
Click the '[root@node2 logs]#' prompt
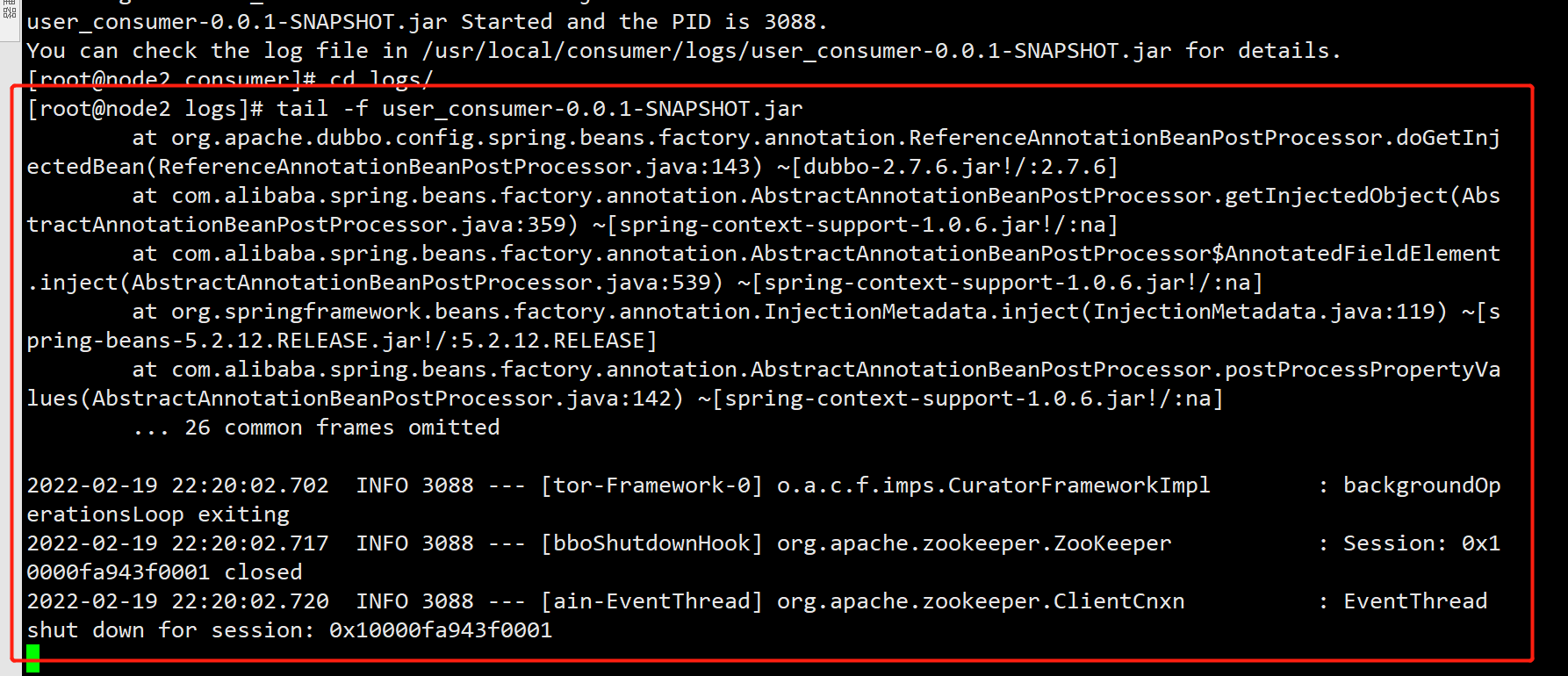[x=145, y=109]
